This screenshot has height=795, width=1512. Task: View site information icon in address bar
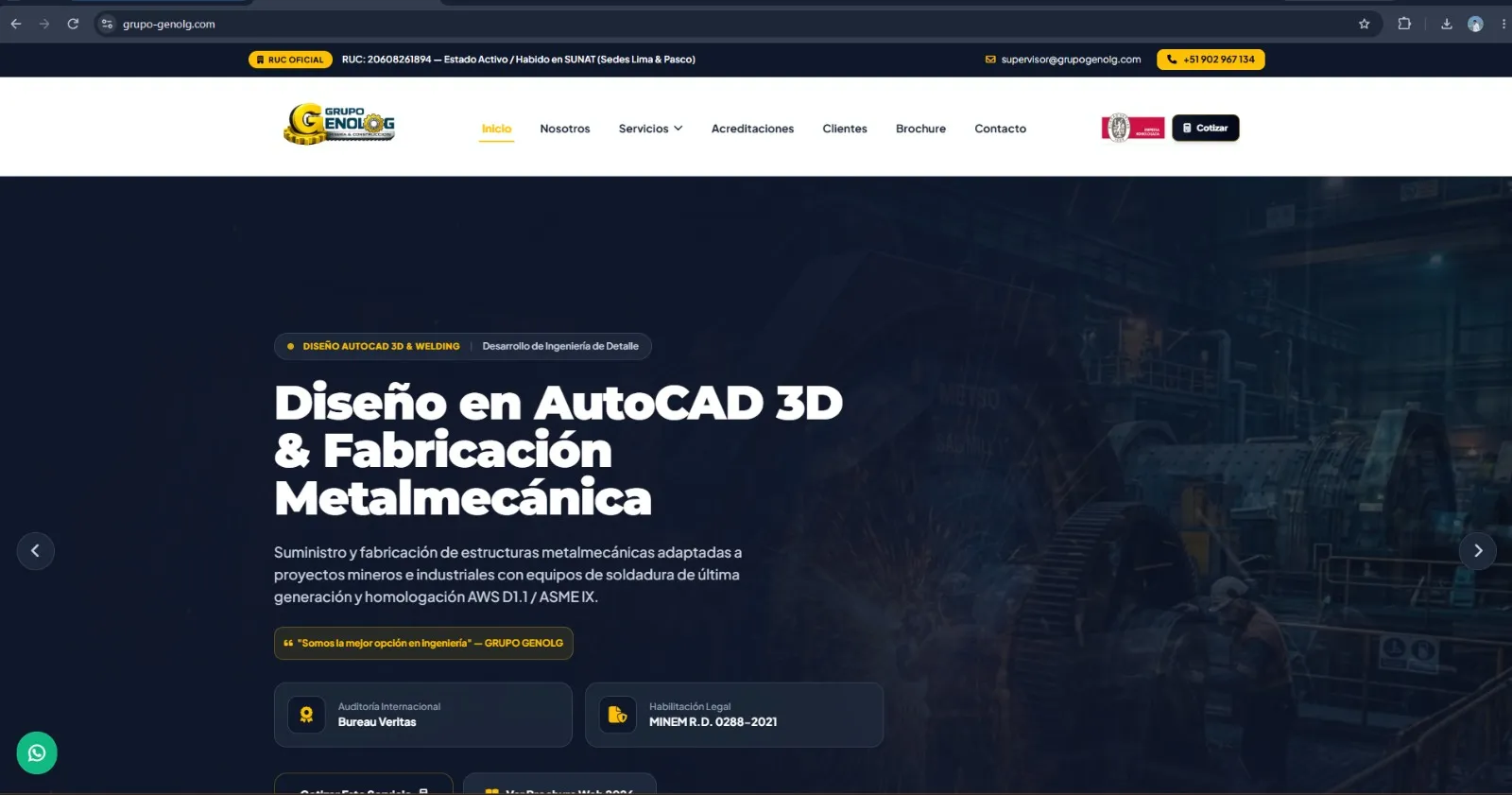click(x=107, y=24)
